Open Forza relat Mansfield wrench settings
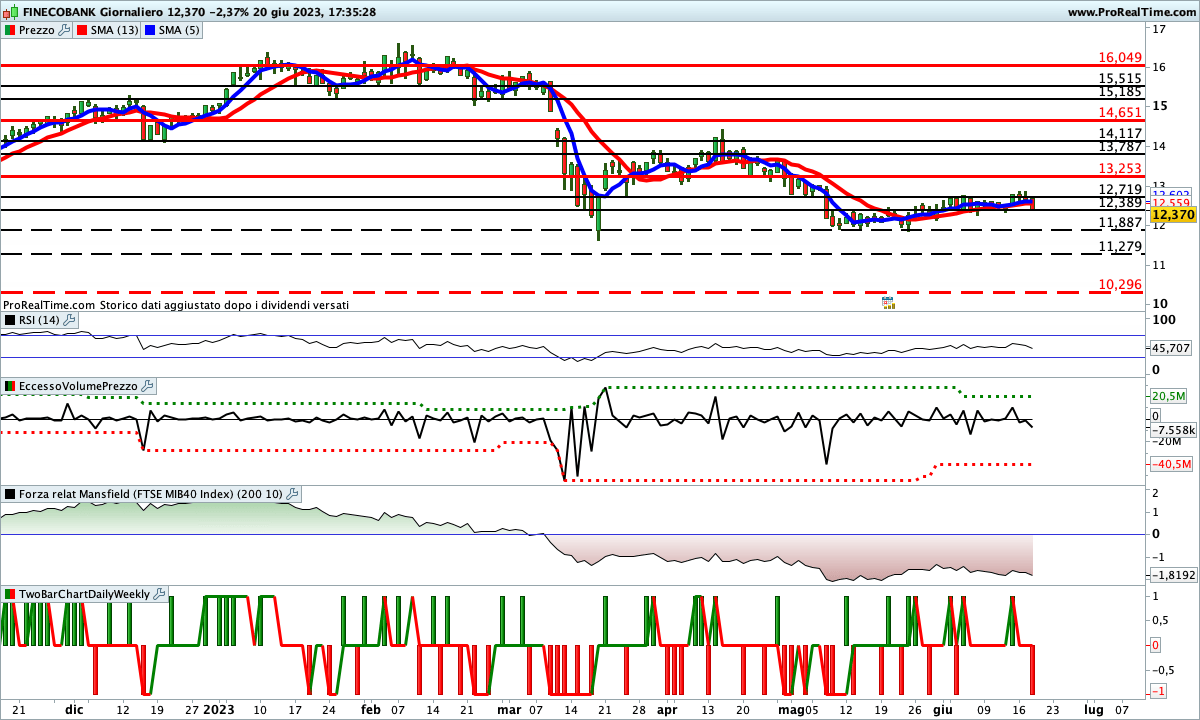This screenshot has height=720, width=1200. click(292, 494)
